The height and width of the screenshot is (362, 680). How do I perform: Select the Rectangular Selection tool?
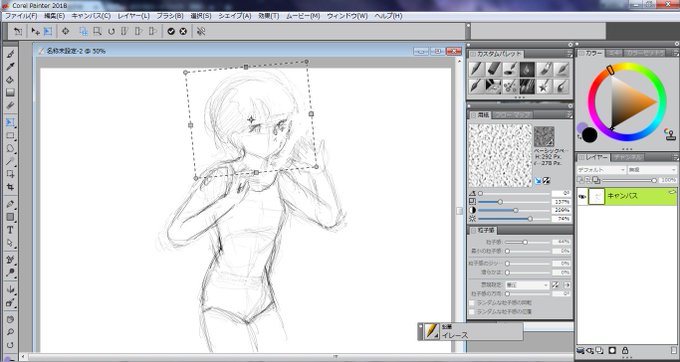point(10,135)
